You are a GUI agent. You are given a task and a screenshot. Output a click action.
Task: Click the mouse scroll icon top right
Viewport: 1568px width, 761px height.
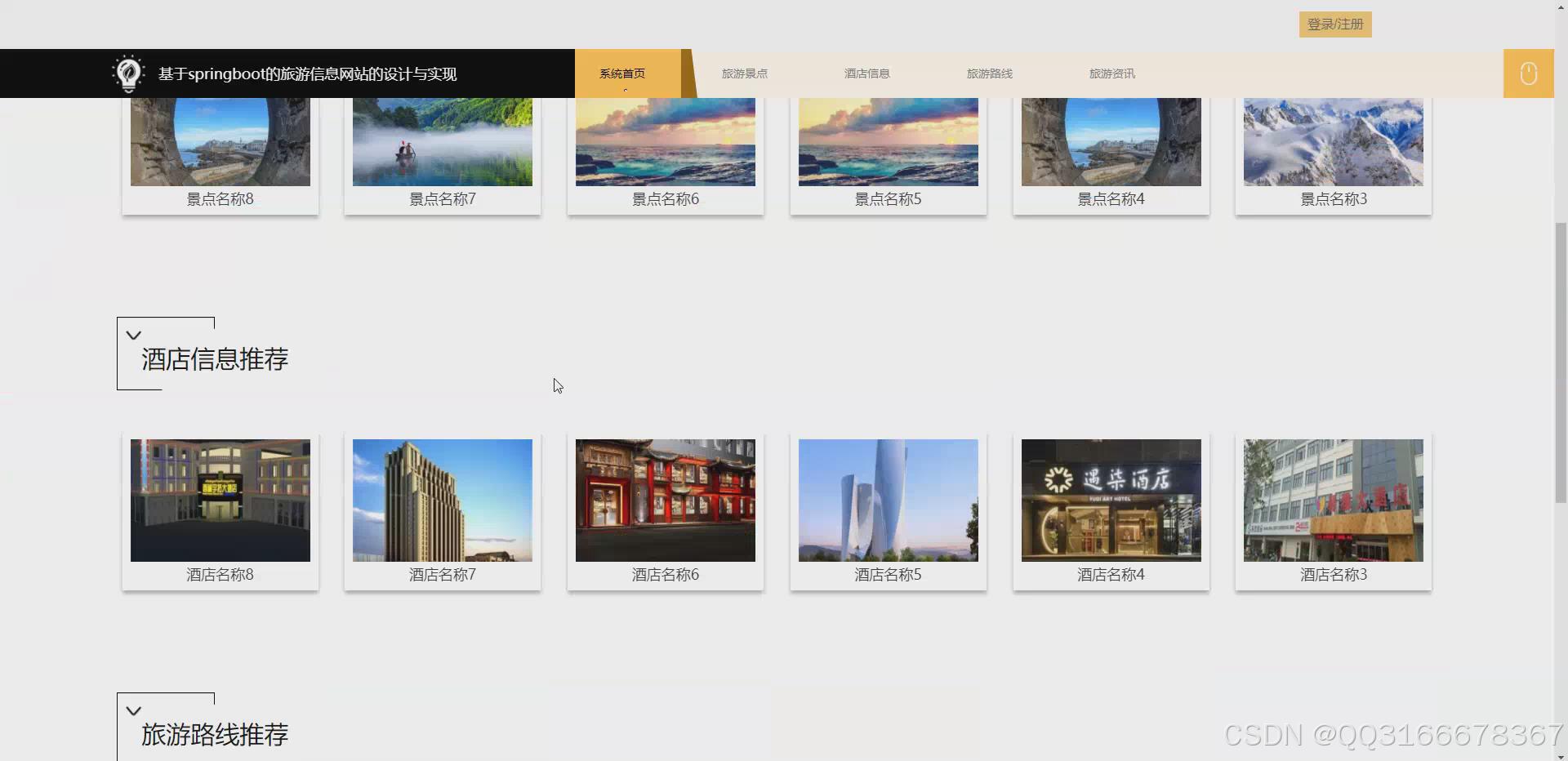tap(1528, 73)
